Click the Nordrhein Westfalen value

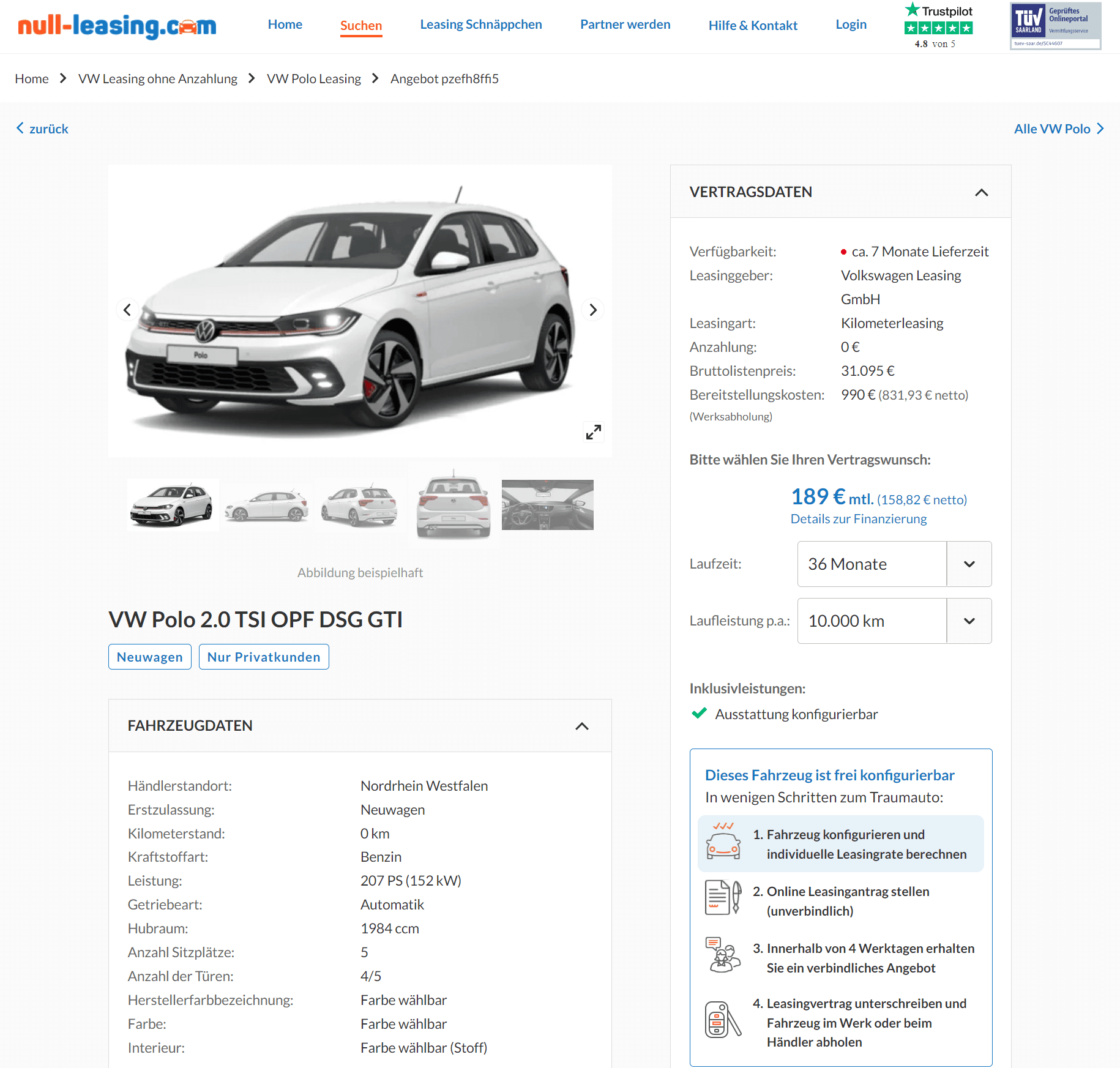point(424,786)
